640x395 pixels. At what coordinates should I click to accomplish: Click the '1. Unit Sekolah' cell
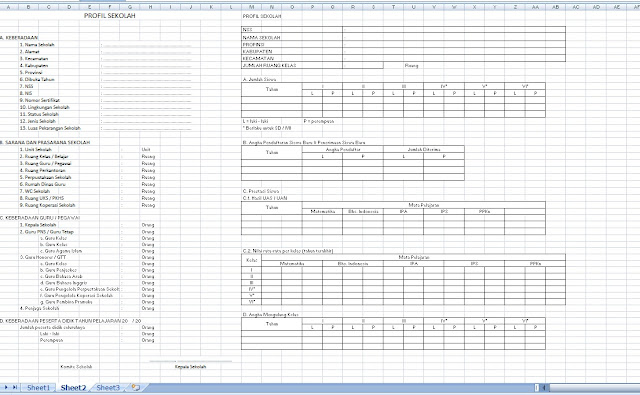pyautogui.click(x=36, y=149)
